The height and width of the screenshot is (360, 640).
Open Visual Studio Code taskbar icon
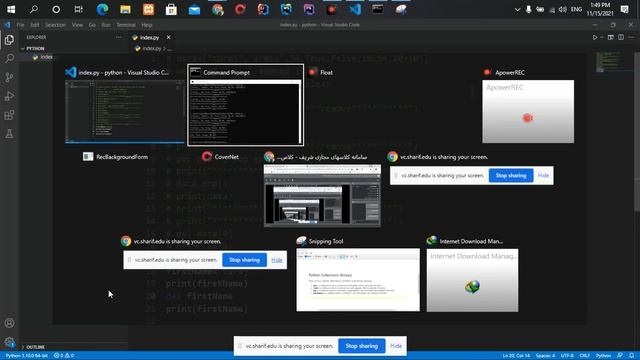tap(355, 9)
